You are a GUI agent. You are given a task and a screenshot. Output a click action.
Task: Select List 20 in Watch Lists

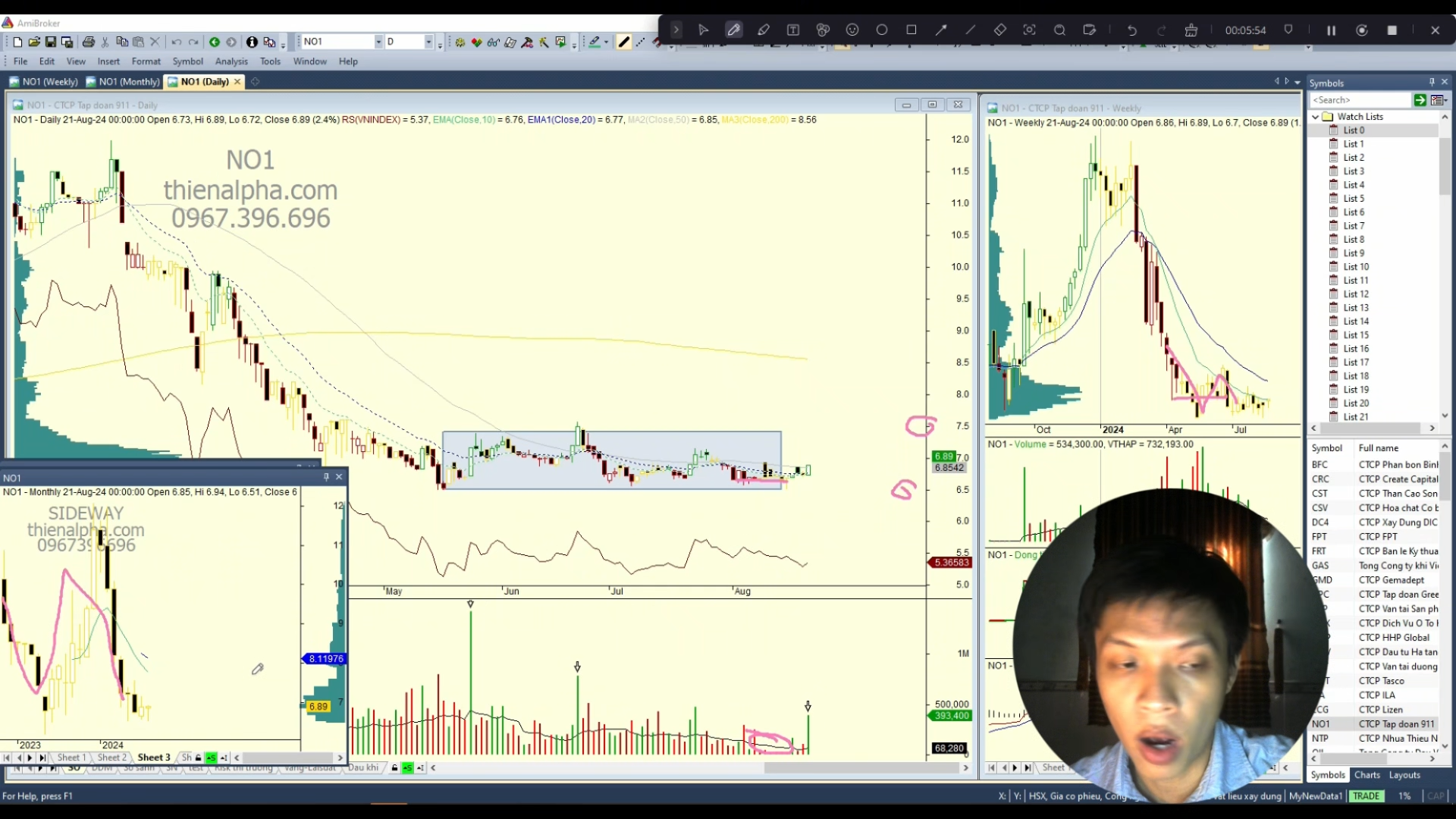tap(1356, 403)
